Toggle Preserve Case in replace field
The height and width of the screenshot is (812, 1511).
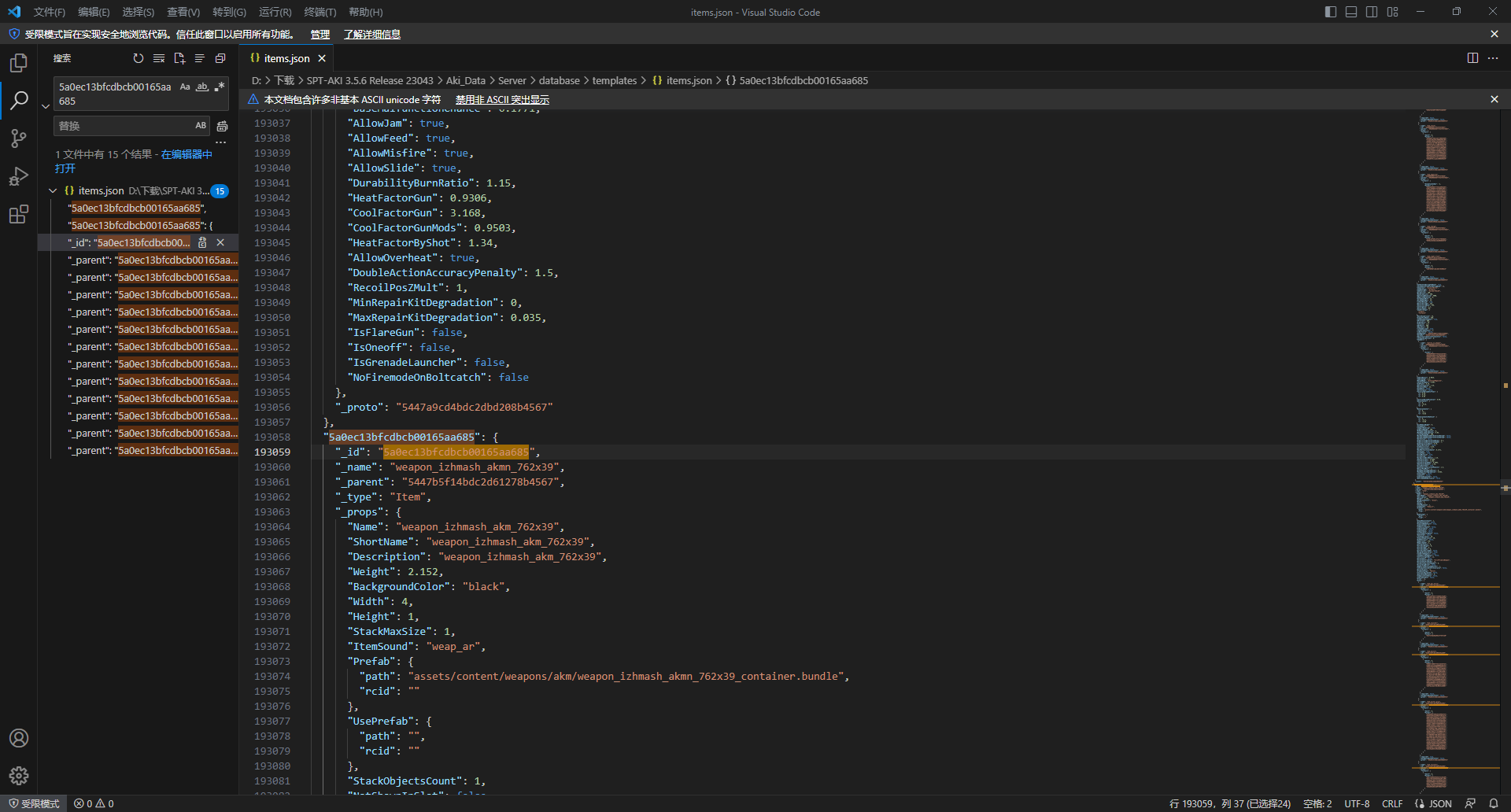click(x=201, y=126)
